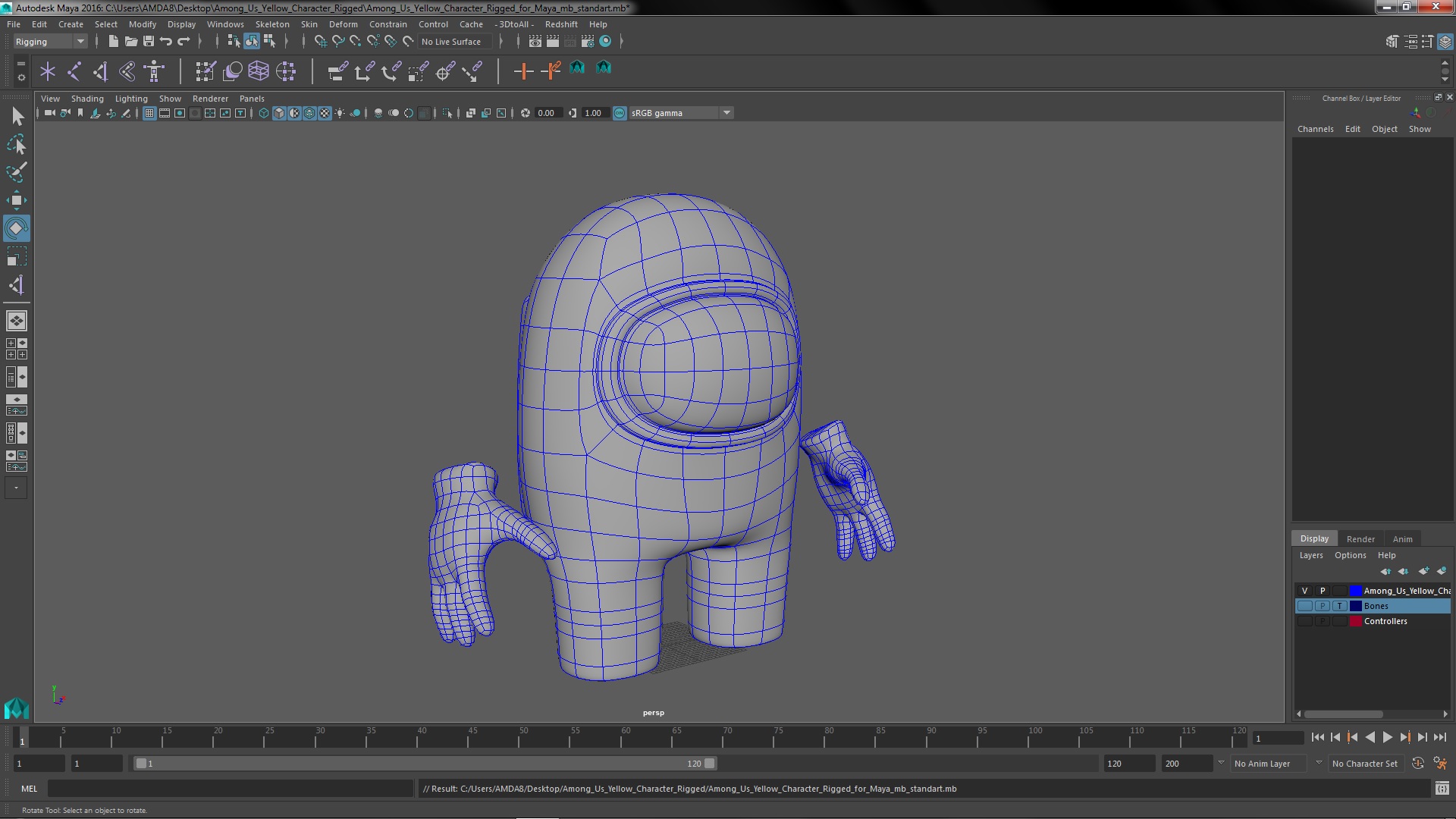Open the viewport Shading menu
Viewport: 1456px width, 819px height.
point(87,99)
